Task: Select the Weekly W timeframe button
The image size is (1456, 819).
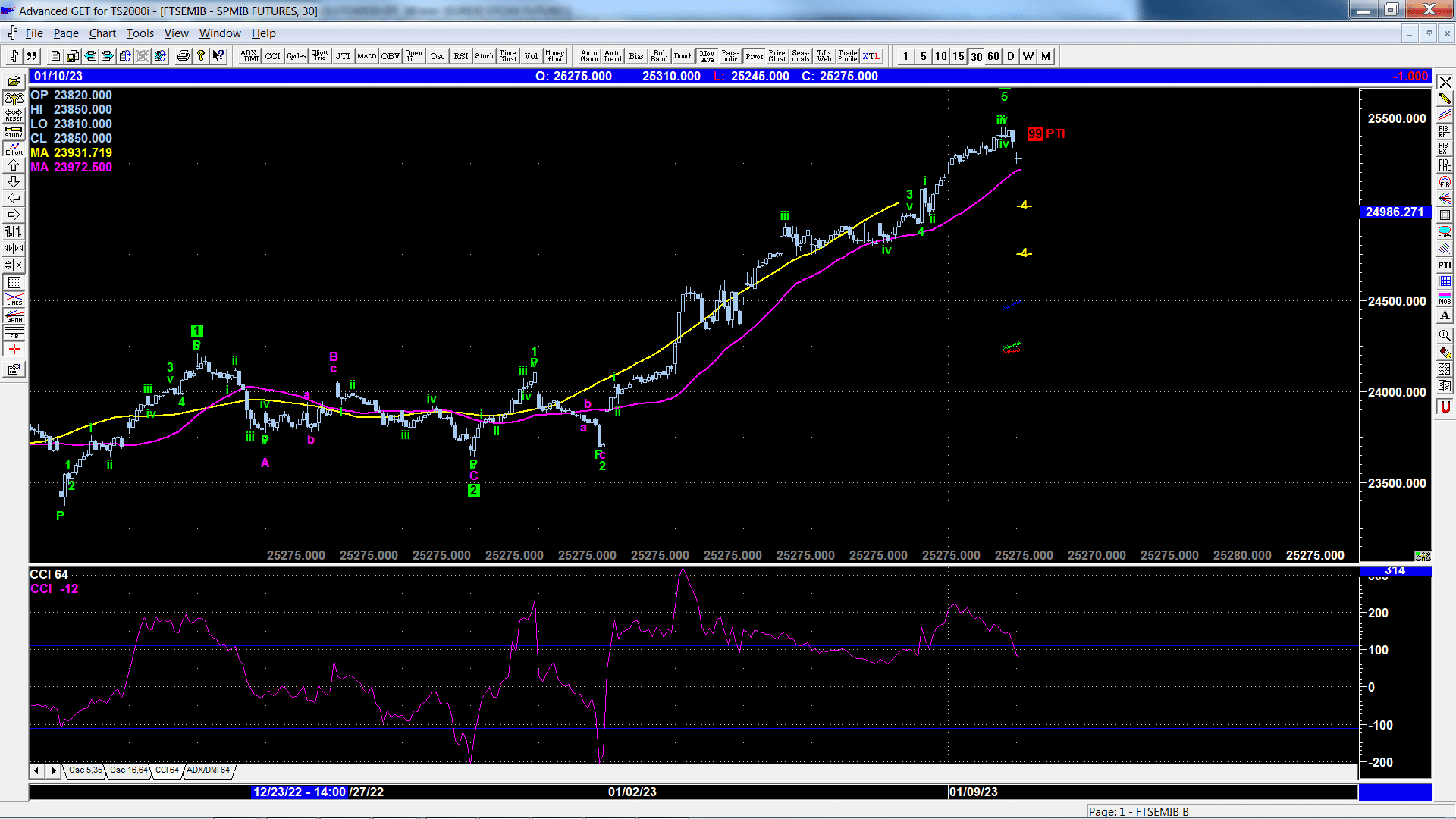Action: pos(1028,56)
